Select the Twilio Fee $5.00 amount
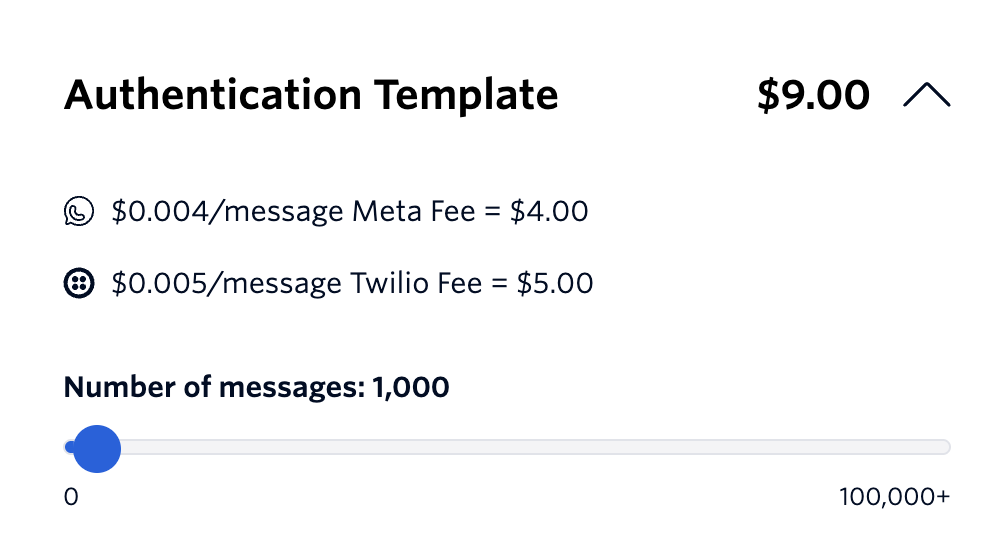This screenshot has height=548, width=1006. coord(555,284)
